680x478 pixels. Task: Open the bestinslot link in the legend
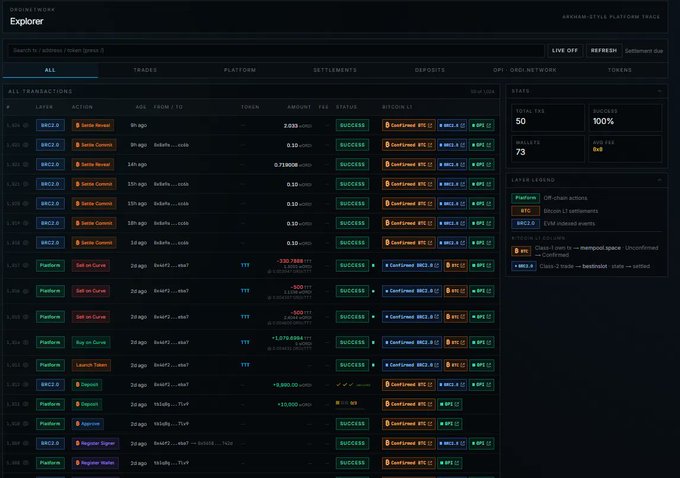click(x=595, y=266)
